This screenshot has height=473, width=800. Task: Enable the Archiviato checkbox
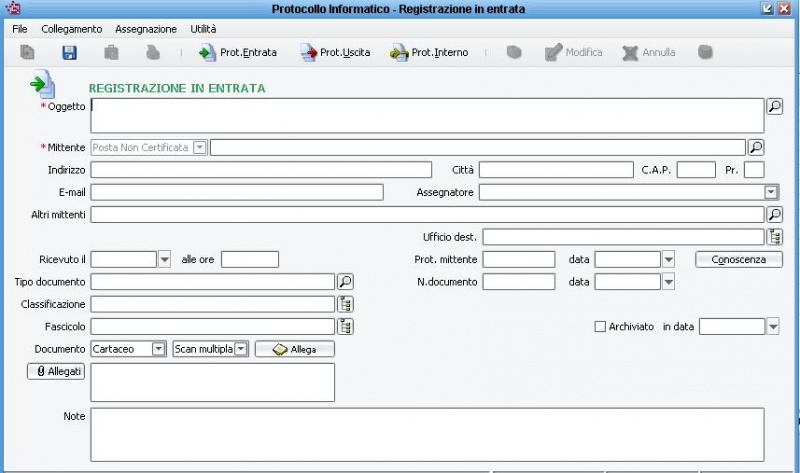coord(600,327)
